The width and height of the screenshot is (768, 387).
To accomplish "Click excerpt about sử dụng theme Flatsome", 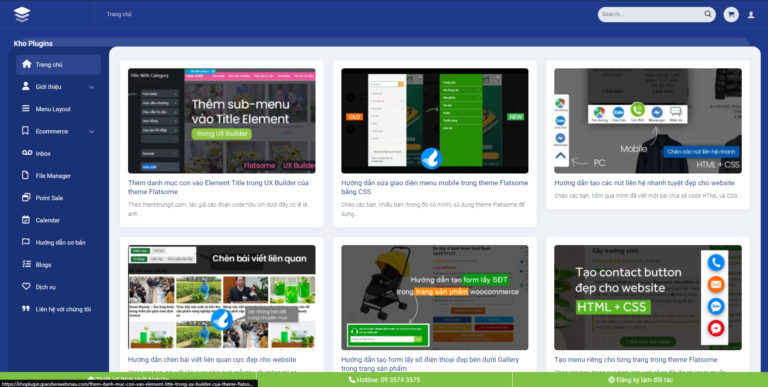I will click(x=433, y=209).
